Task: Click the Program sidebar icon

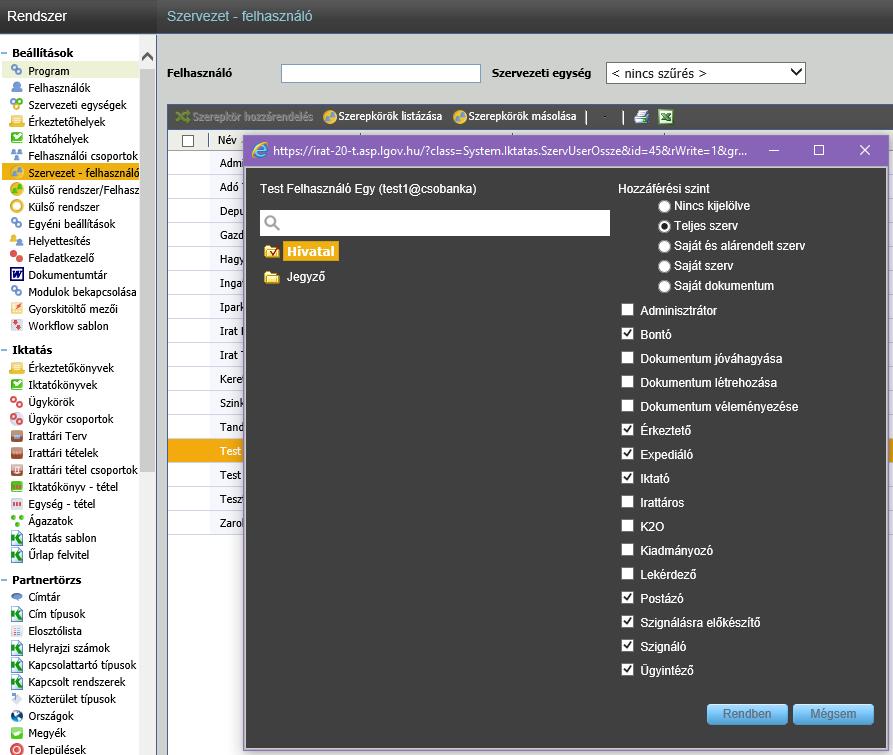Action: pos(17,71)
